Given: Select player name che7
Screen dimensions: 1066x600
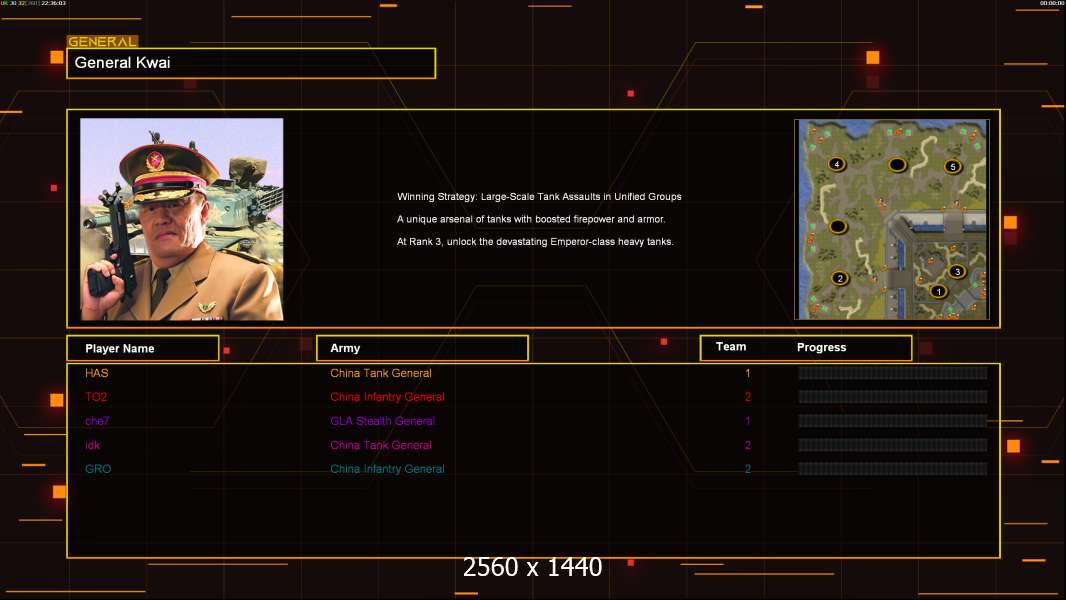Looking at the screenshot, I should point(97,421).
